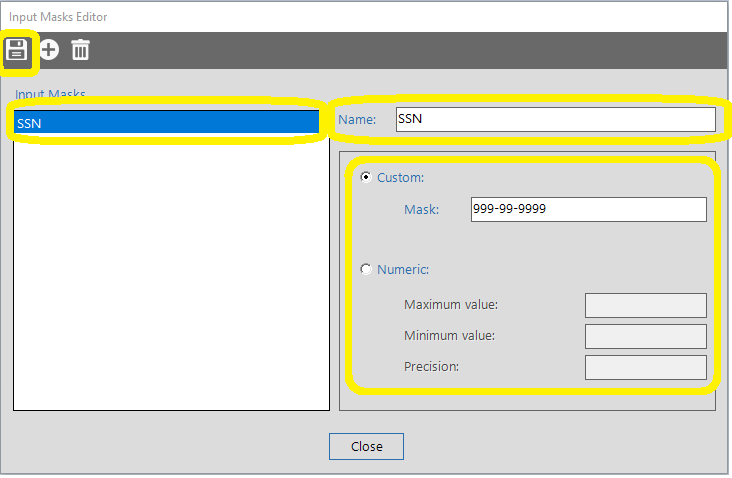Click the Maximum value input box
Viewport: 732px width, 478px height.
pyautogui.click(x=645, y=305)
